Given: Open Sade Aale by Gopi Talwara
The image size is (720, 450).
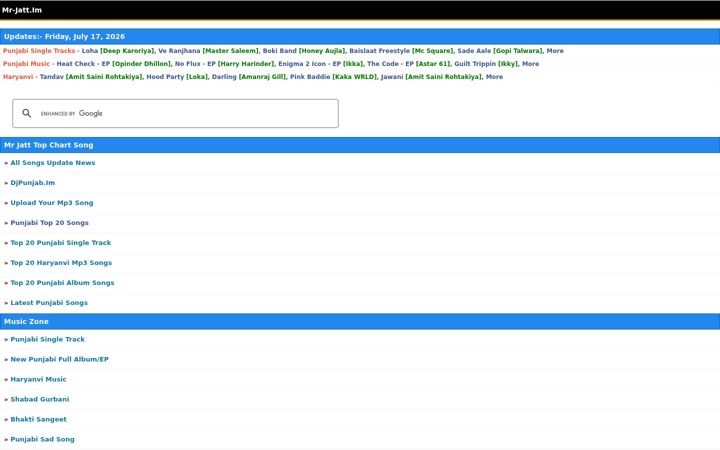Looking at the screenshot, I should 500,51.
